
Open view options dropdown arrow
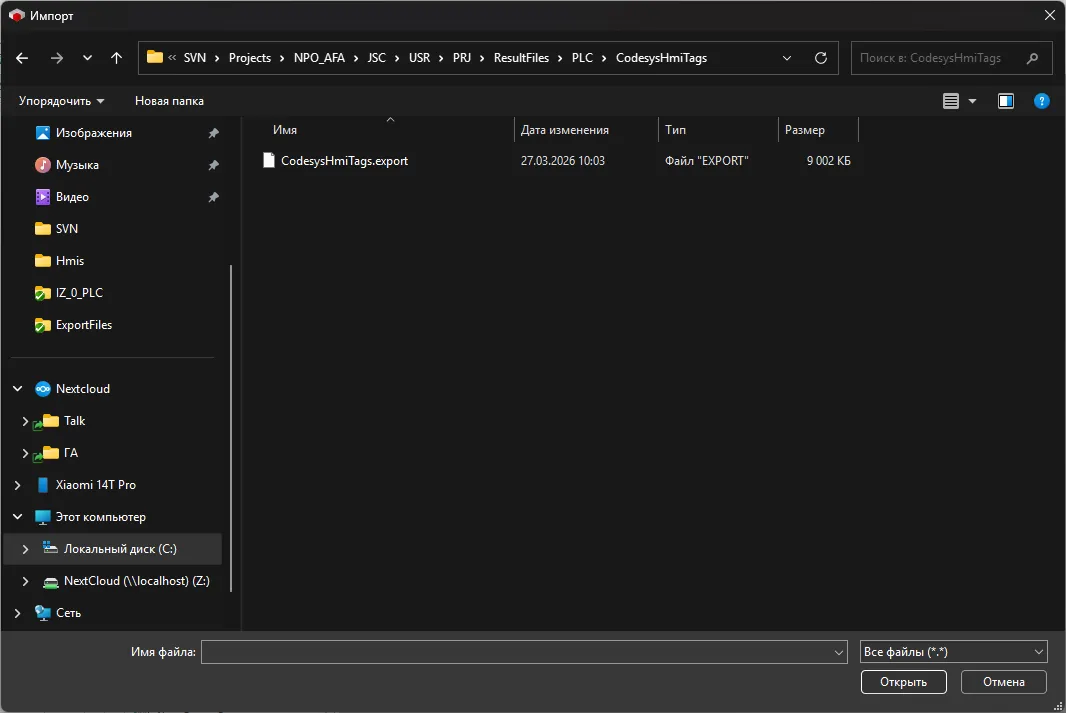point(972,101)
